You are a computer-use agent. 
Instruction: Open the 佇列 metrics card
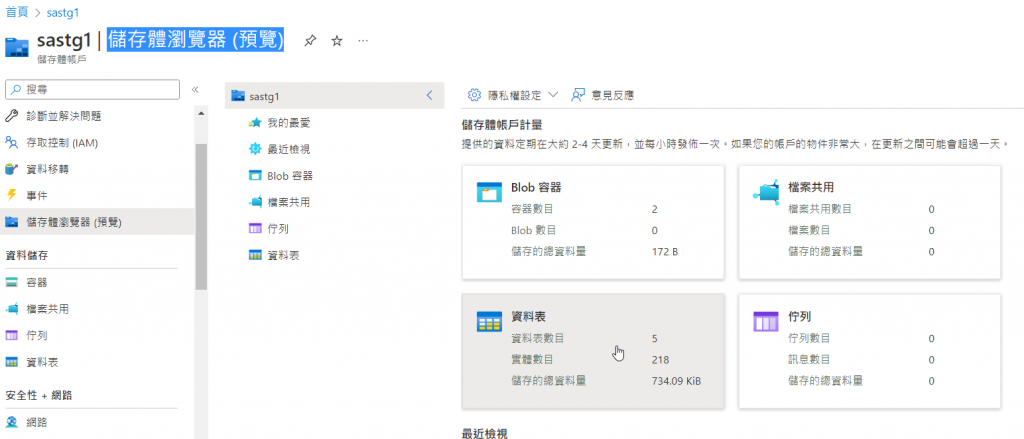870,351
